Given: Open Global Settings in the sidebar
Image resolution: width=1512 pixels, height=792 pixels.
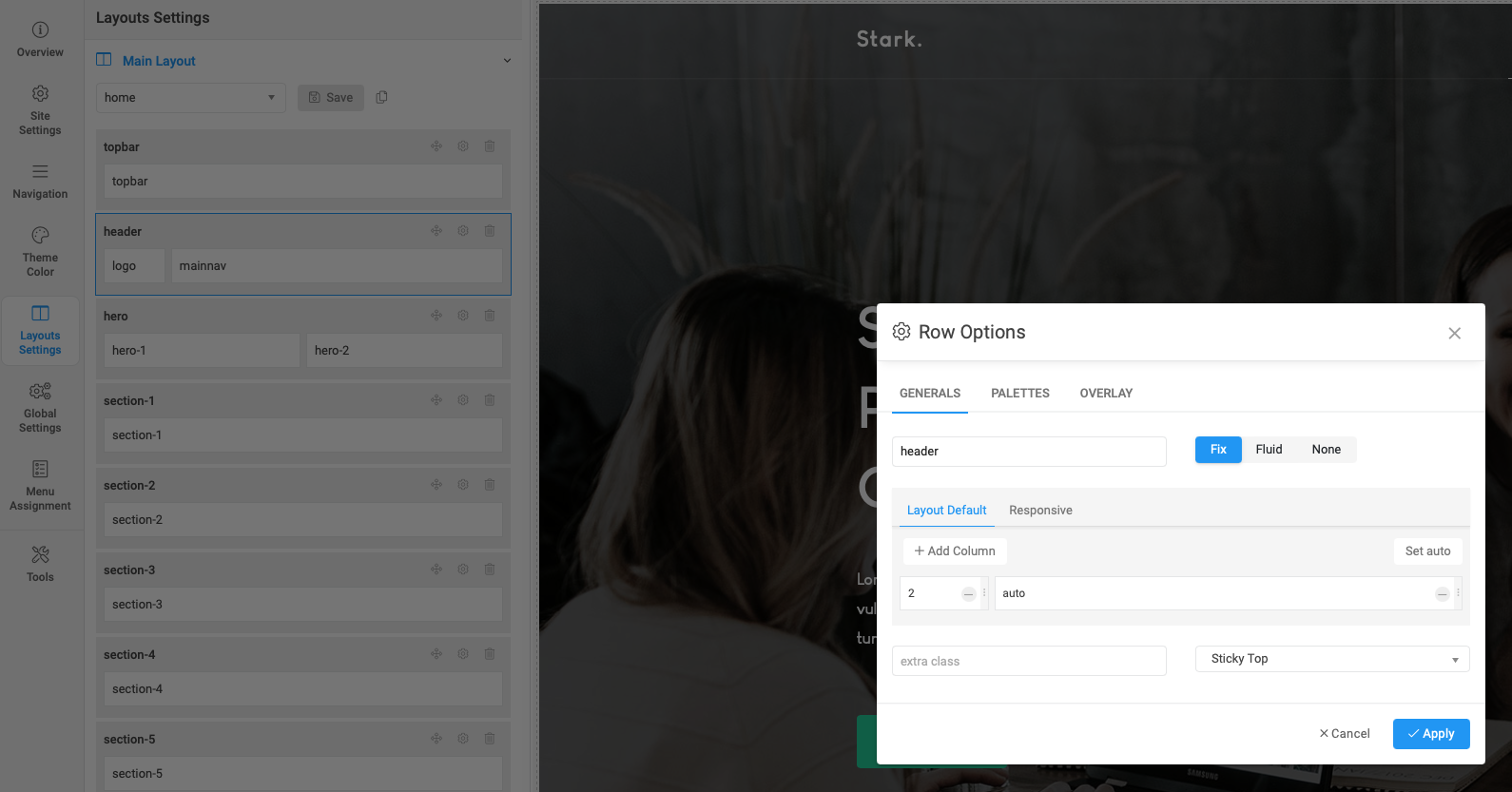Looking at the screenshot, I should pos(40,408).
